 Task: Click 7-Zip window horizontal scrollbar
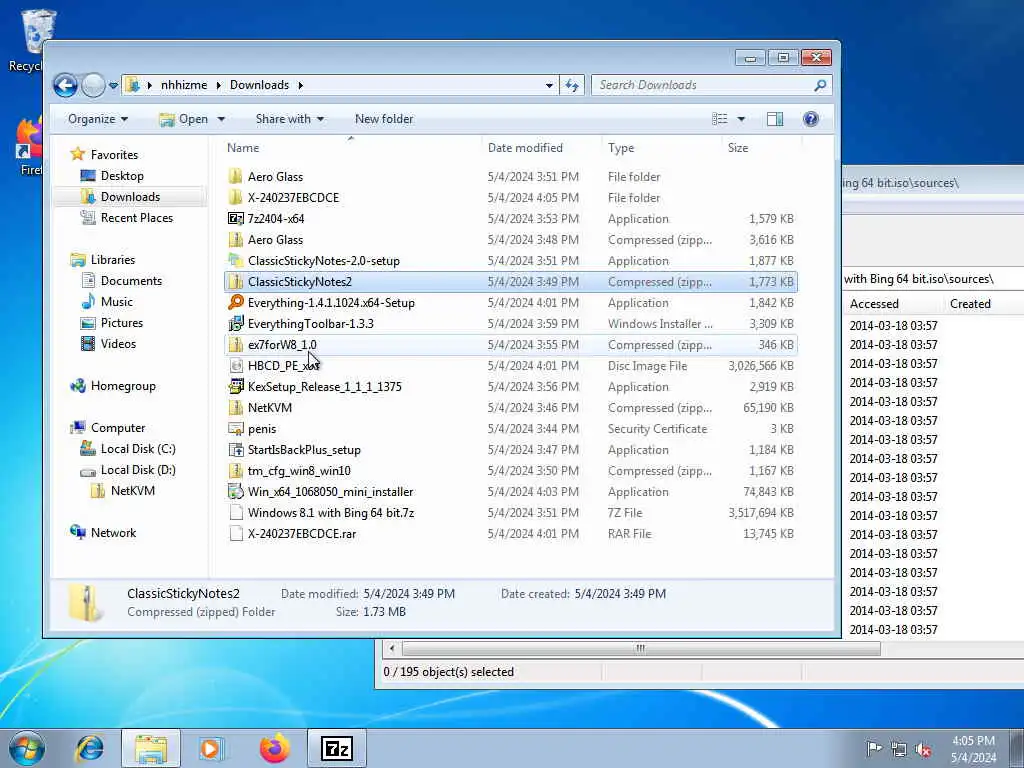[640, 648]
